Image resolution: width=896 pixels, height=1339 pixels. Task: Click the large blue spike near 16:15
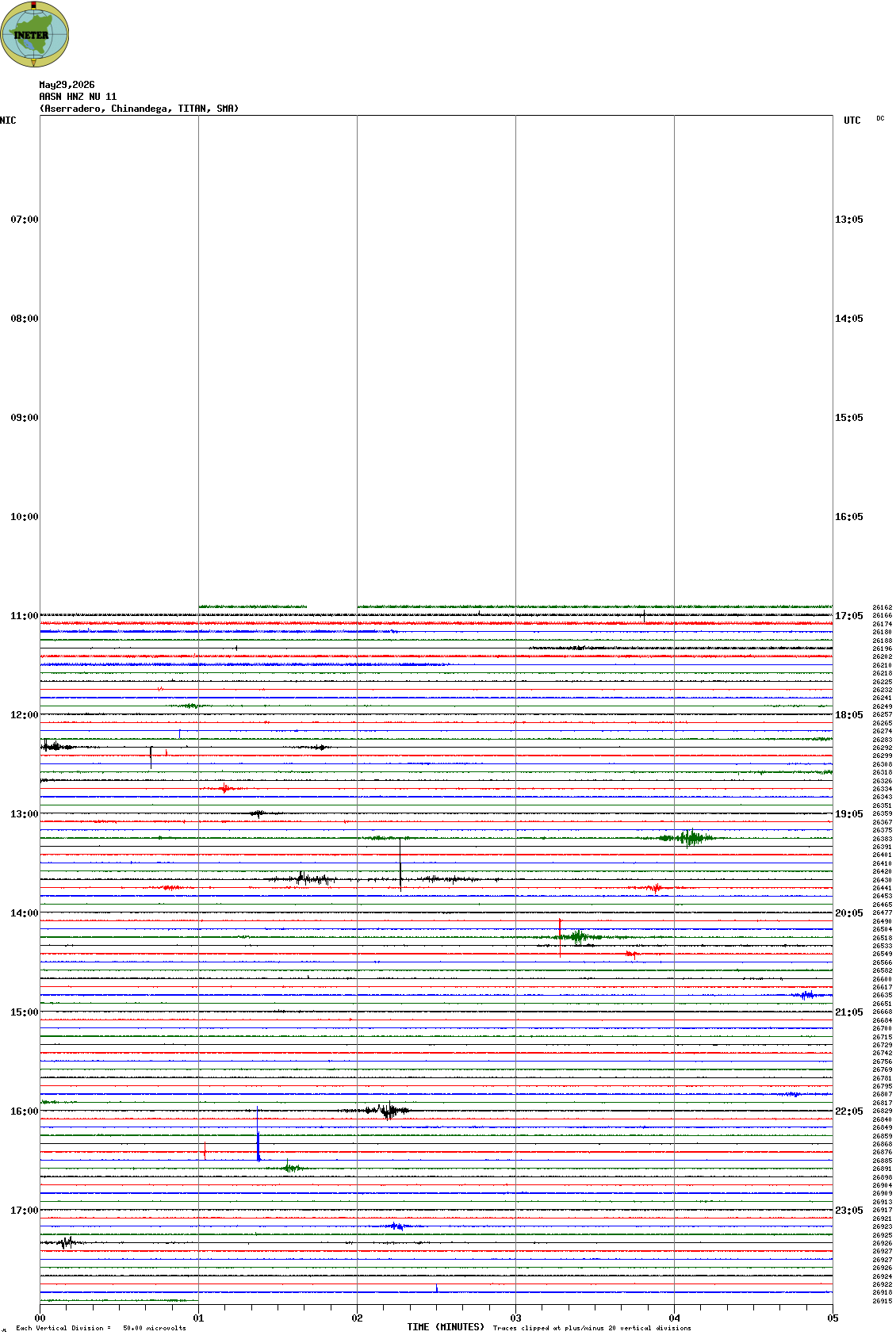258,1134
